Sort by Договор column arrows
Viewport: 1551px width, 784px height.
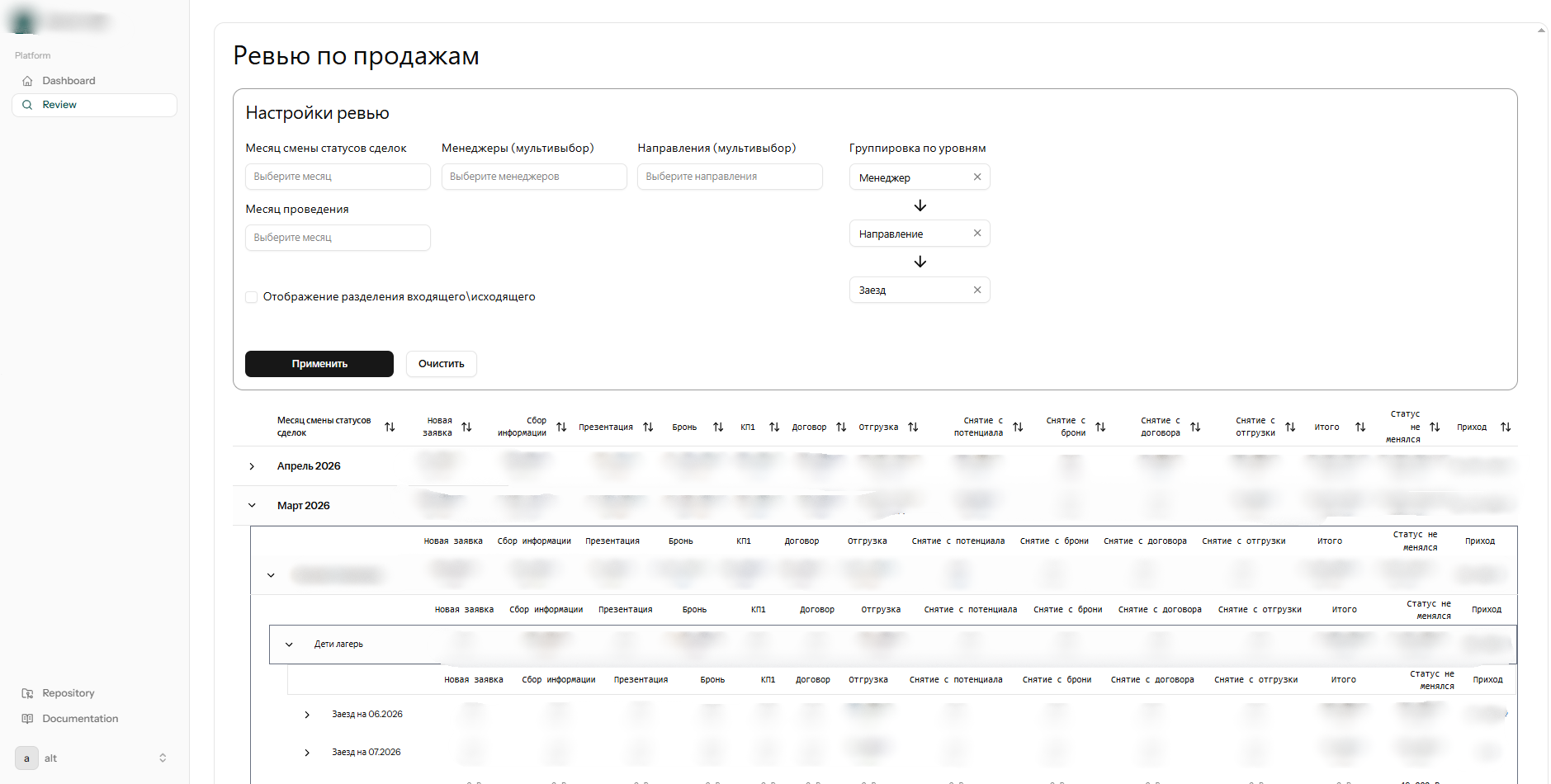[841, 427]
